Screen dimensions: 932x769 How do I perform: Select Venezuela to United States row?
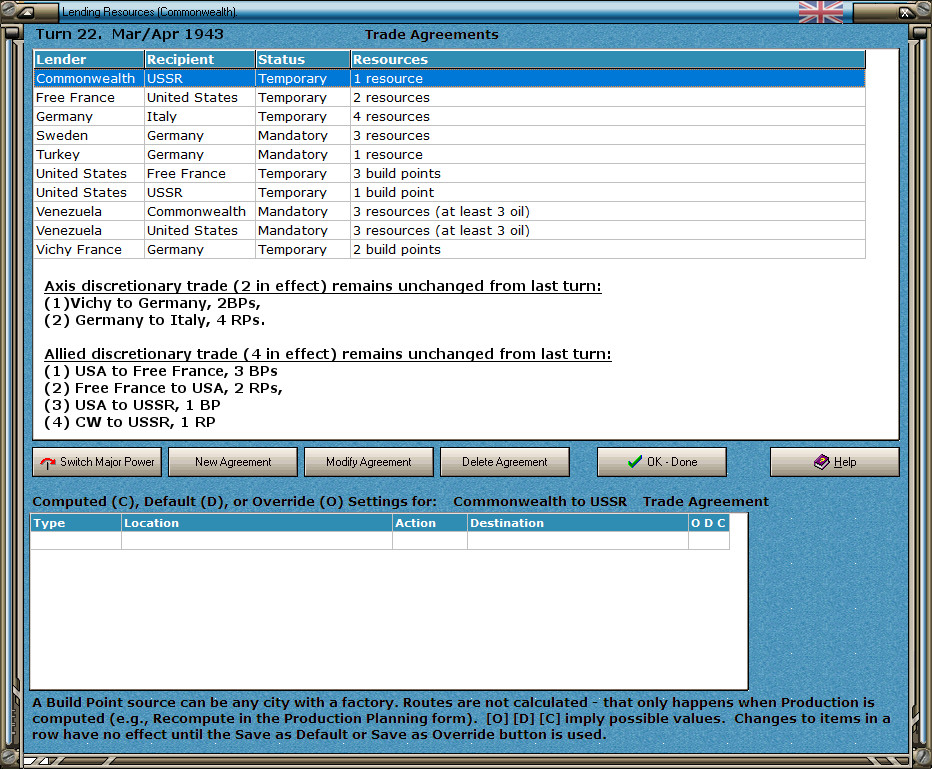[449, 231]
